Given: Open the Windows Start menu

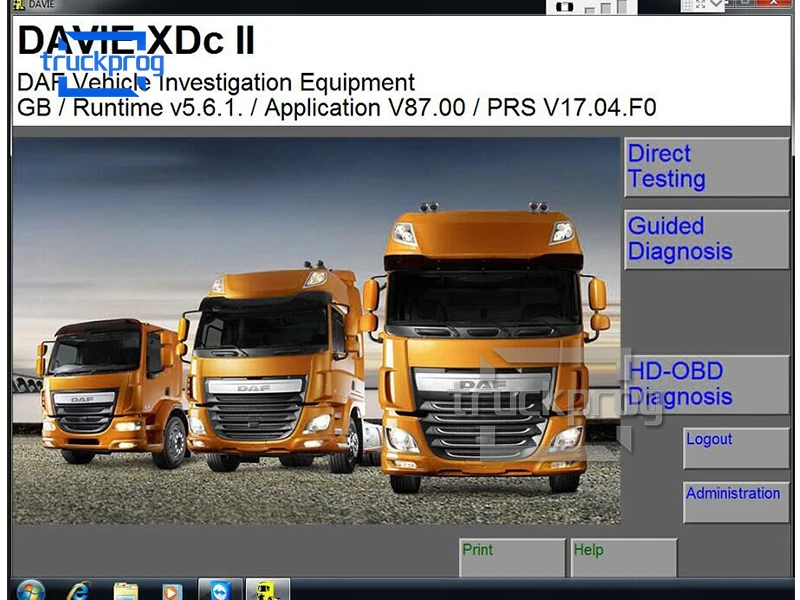Looking at the screenshot, I should point(31,591).
